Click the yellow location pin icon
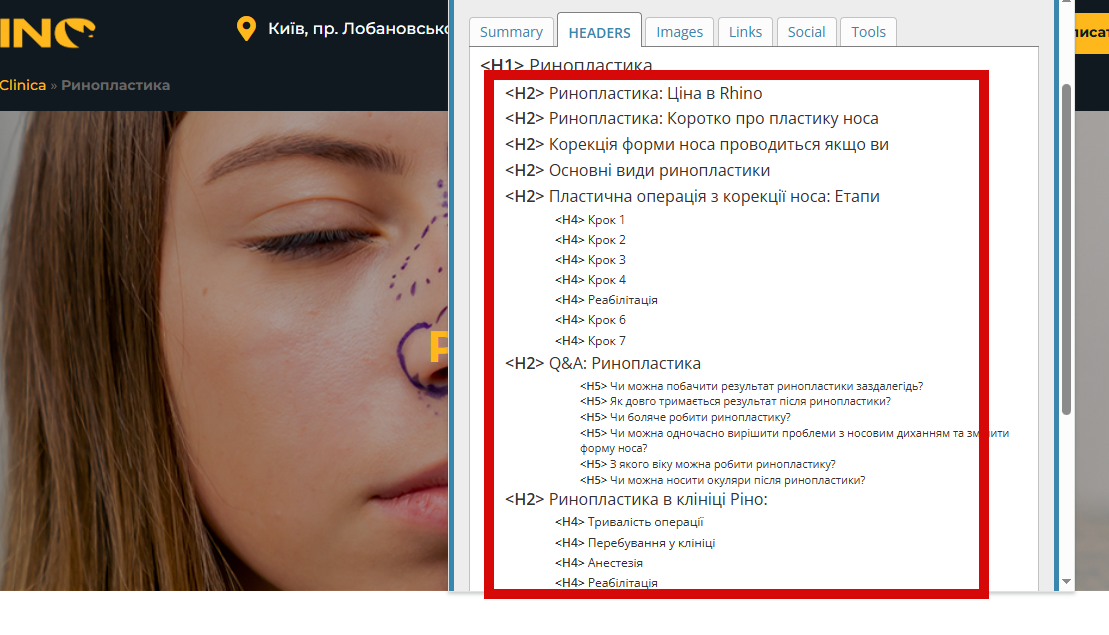This screenshot has height=635, width=1109. point(246,29)
